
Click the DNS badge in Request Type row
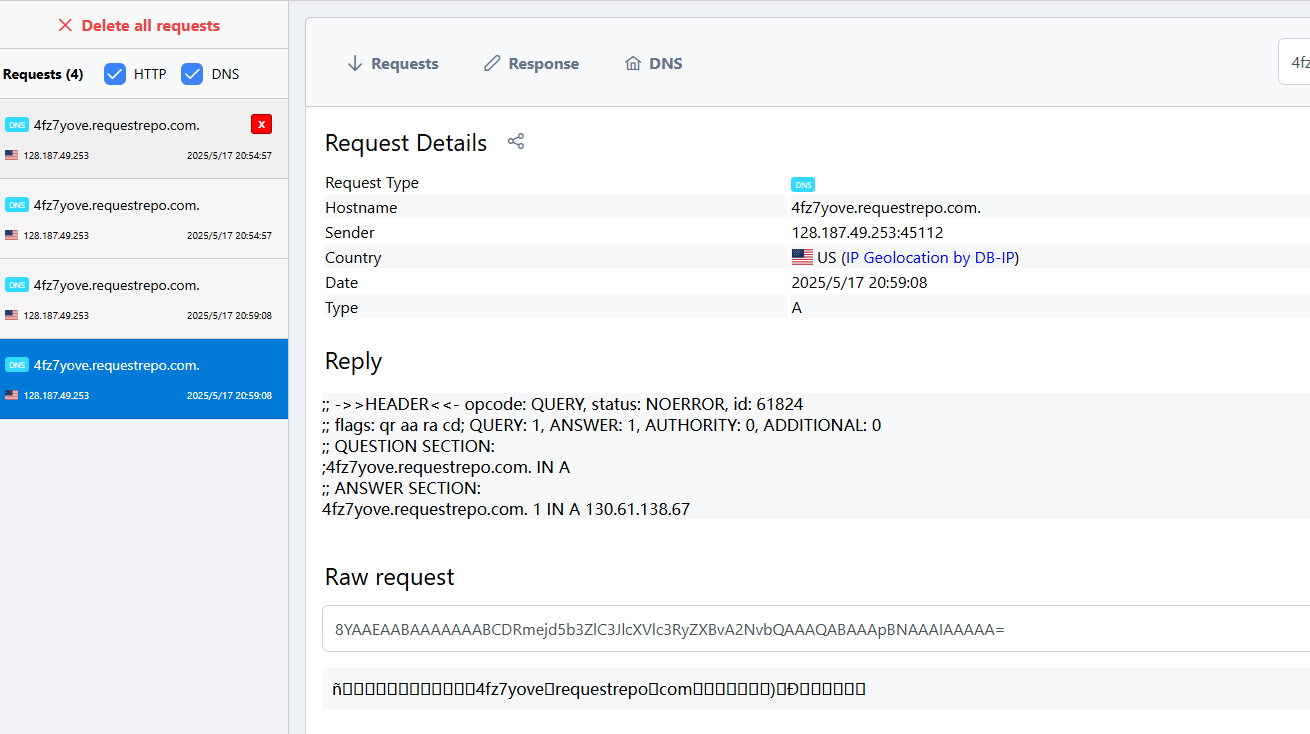[x=802, y=184]
